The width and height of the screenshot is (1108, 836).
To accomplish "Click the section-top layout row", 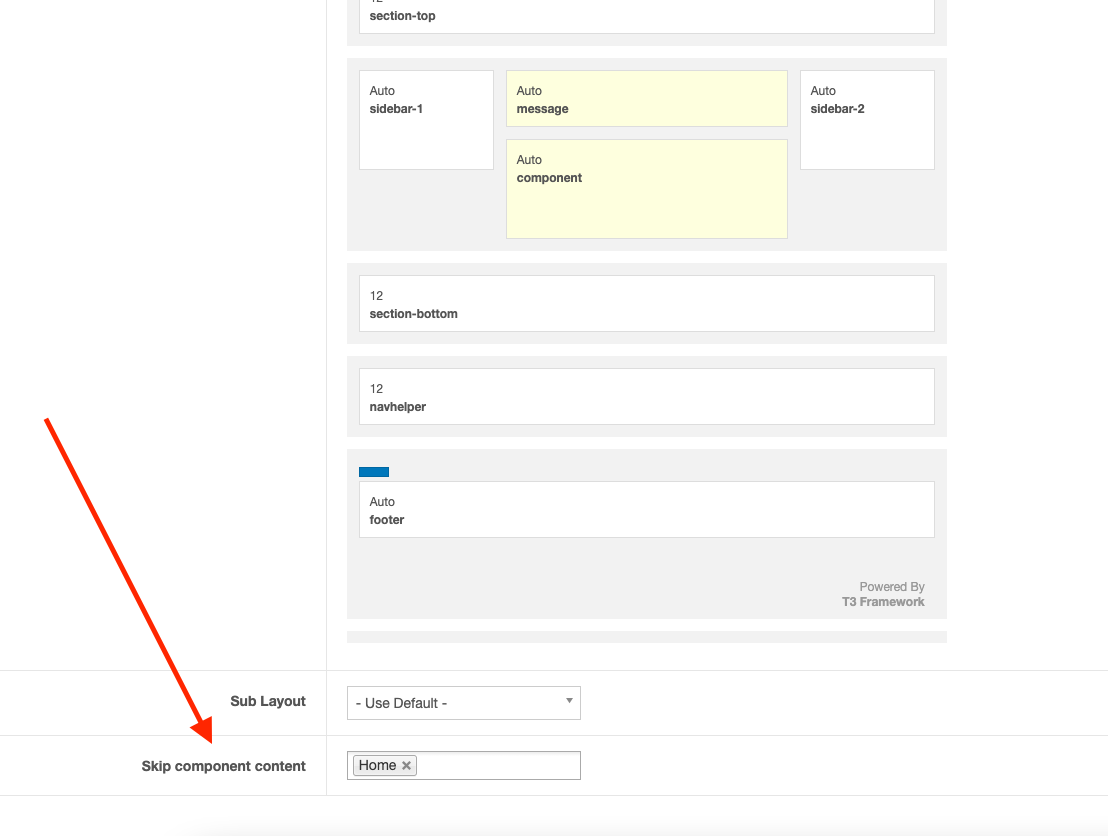I will [x=646, y=16].
